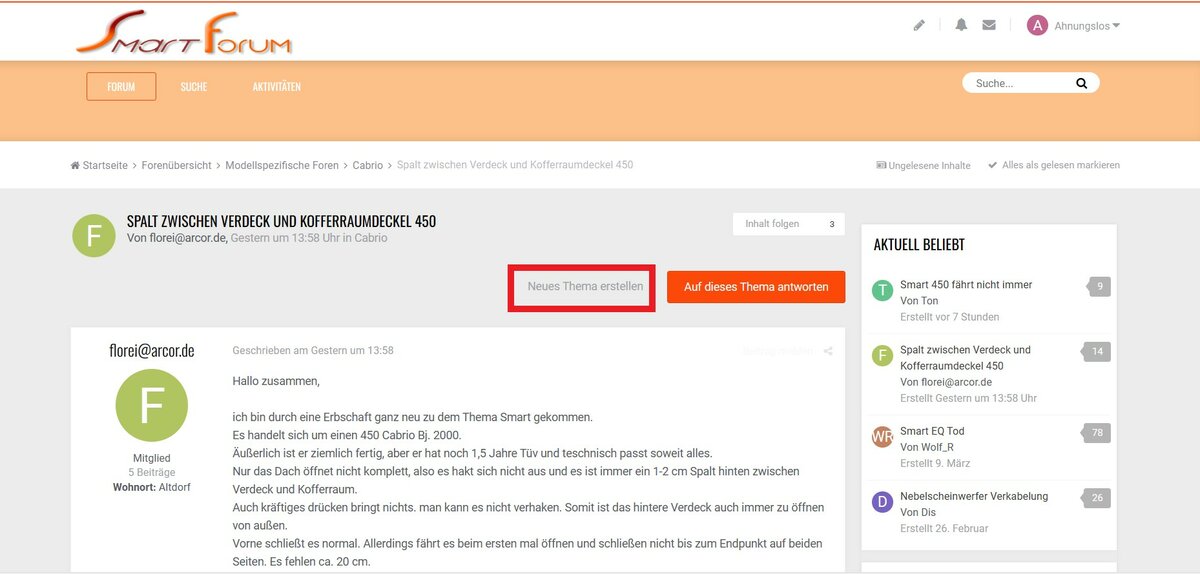Click the pencil create-content icon

[919, 26]
